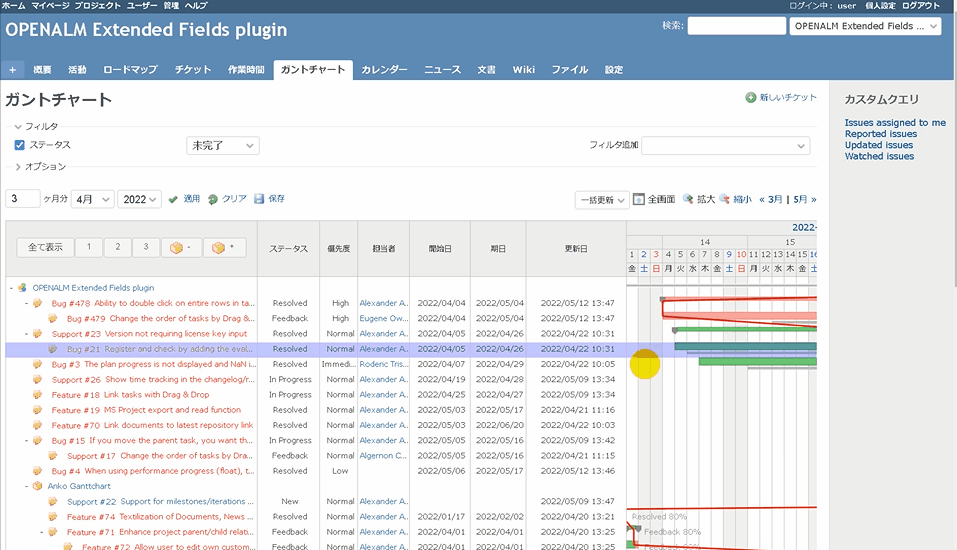Switch to the 作業時間 tab
Screen dimensions: 957x550
[x=246, y=70]
